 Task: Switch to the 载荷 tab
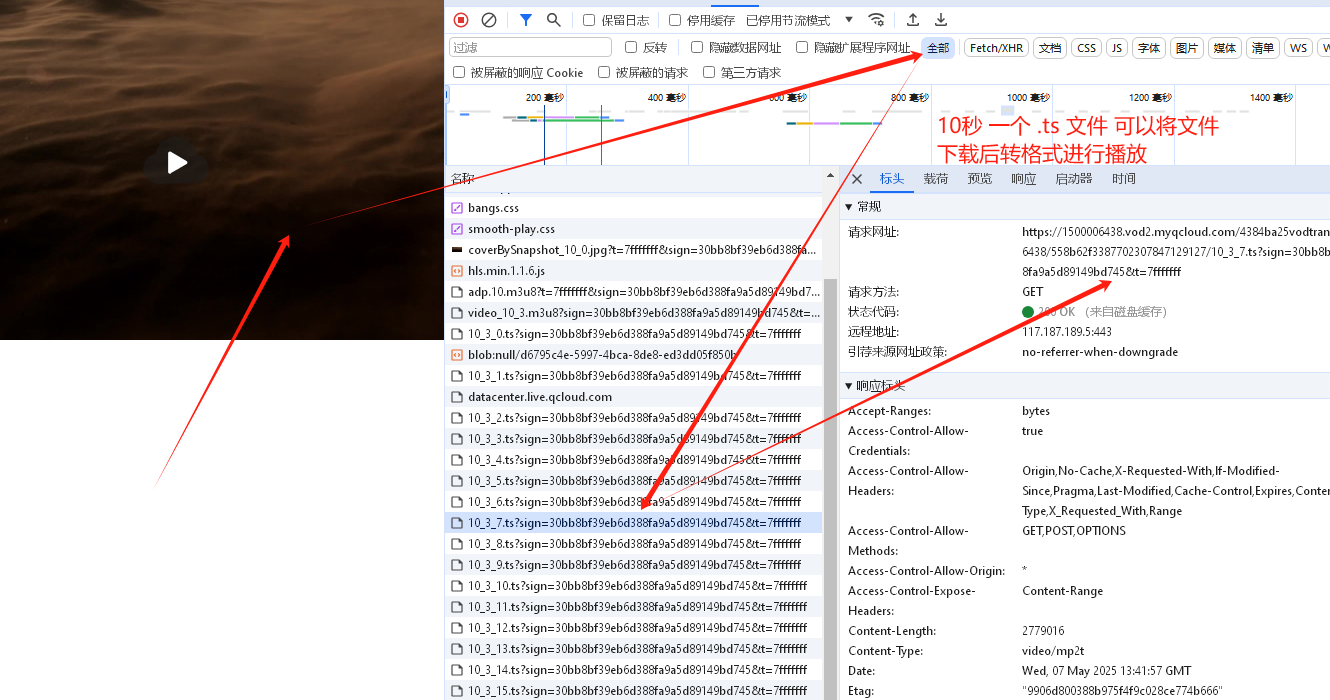(936, 179)
